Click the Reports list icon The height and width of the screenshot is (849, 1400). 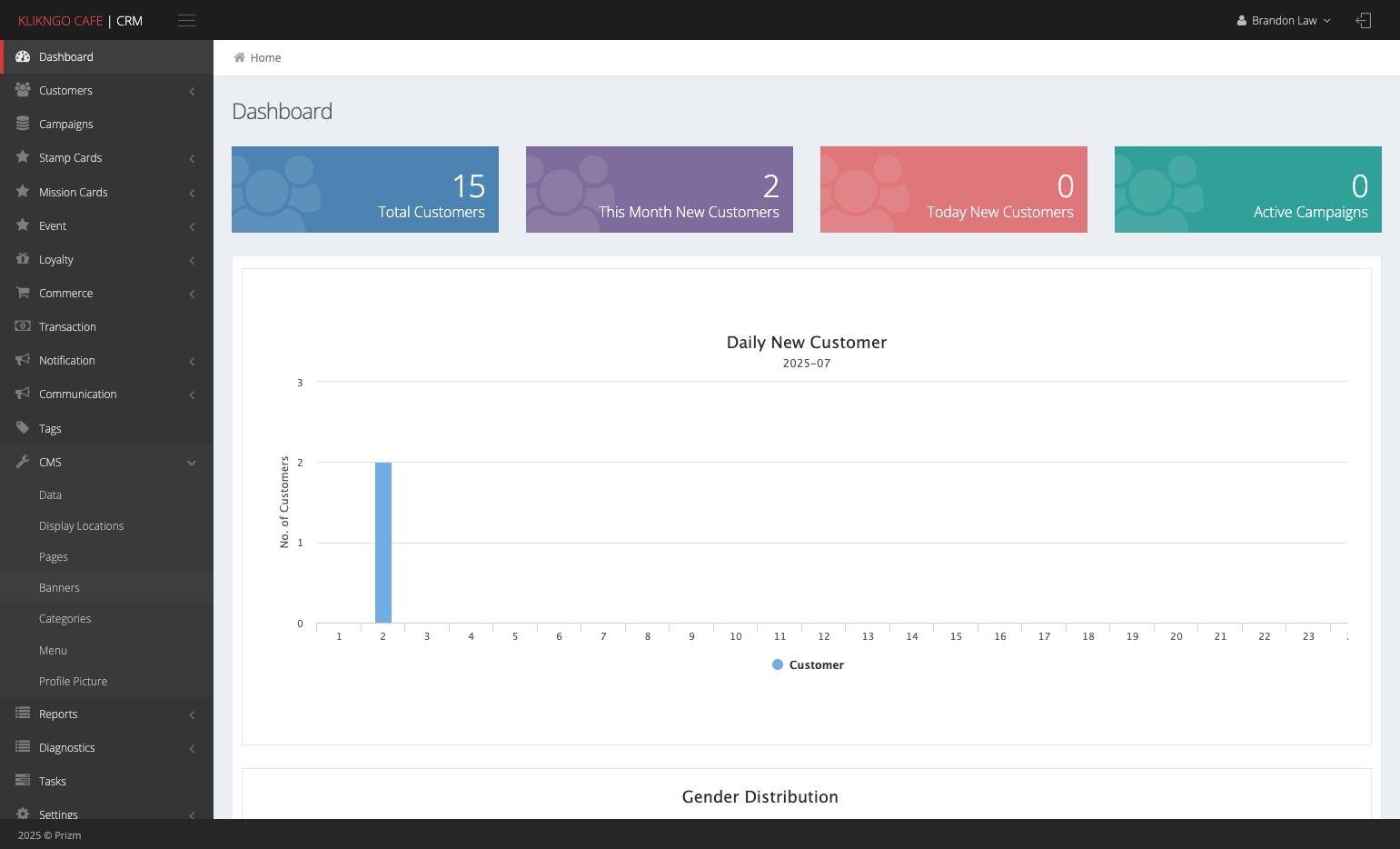23,714
